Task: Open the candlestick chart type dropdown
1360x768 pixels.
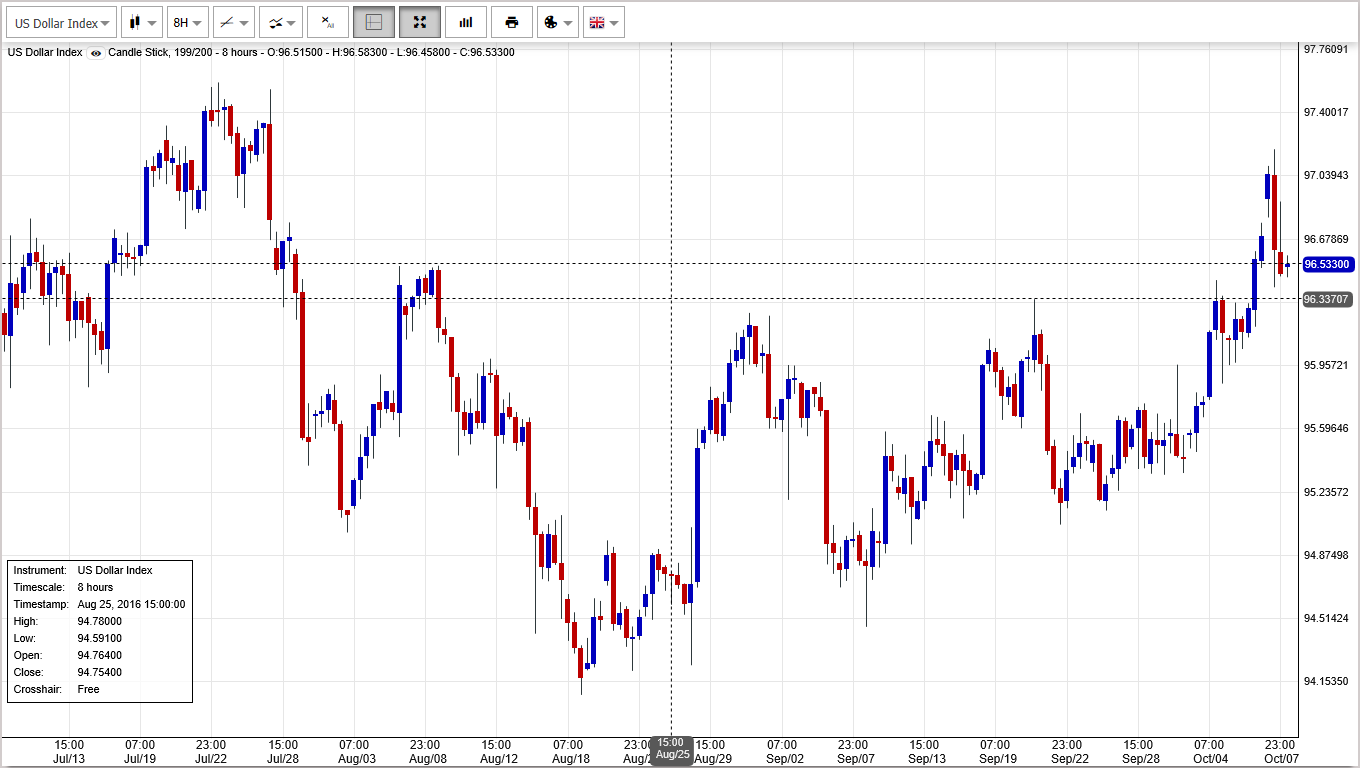Action: pos(143,22)
